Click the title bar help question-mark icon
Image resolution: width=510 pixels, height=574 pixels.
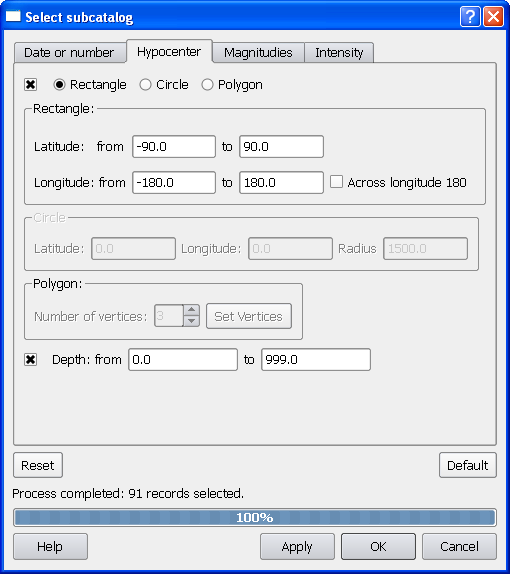[x=470, y=17]
